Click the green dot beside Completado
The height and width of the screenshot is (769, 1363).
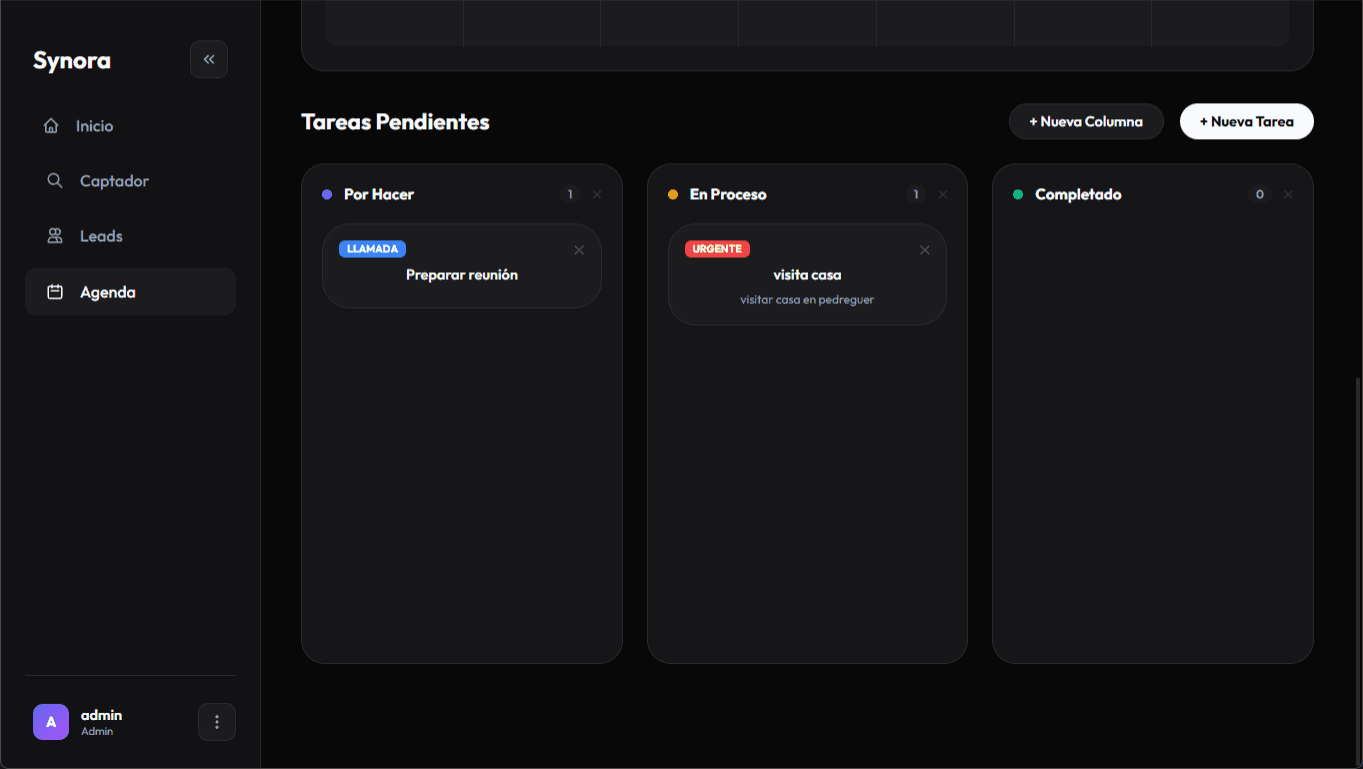(x=1018, y=194)
